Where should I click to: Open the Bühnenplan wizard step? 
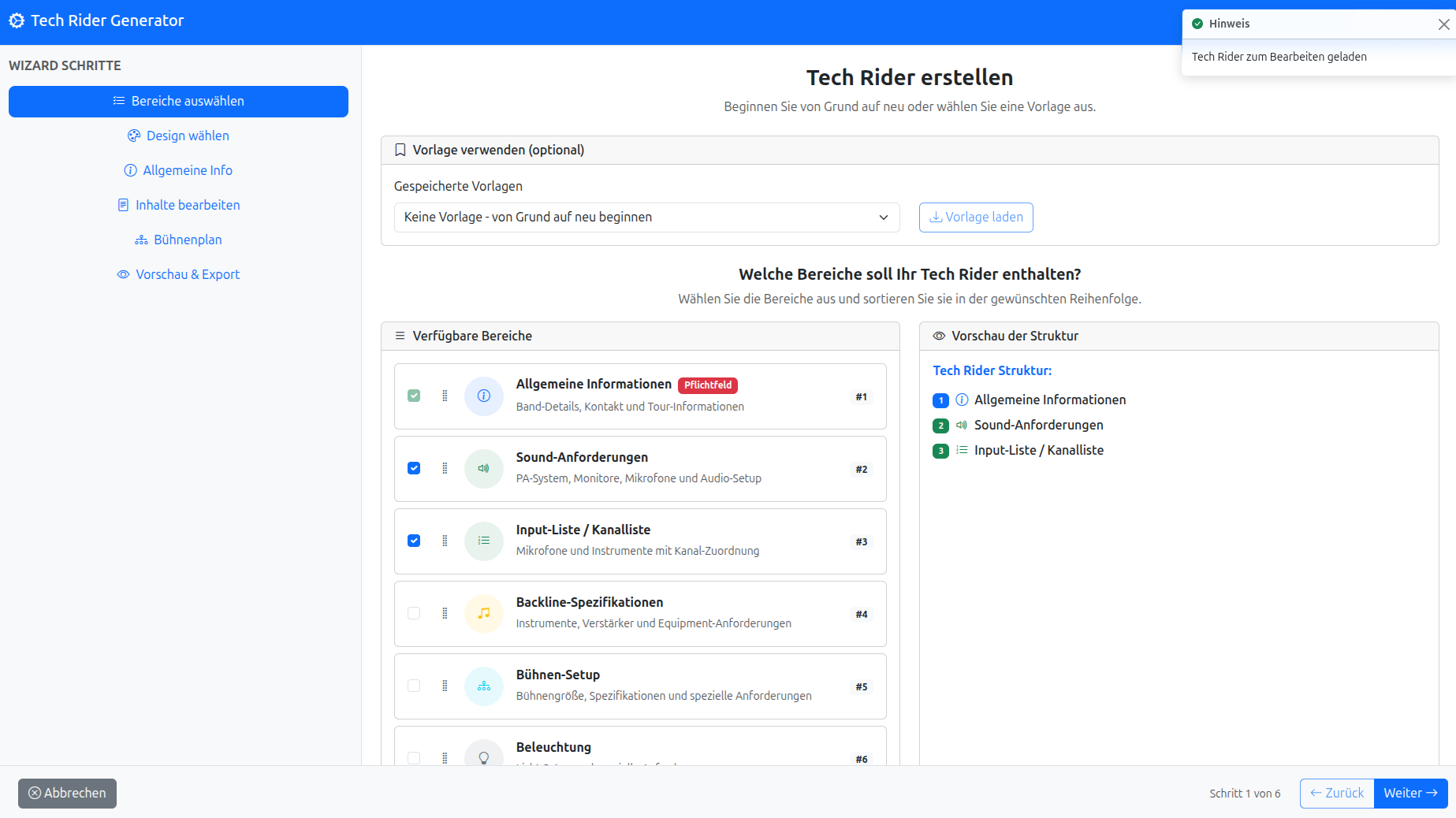click(178, 240)
